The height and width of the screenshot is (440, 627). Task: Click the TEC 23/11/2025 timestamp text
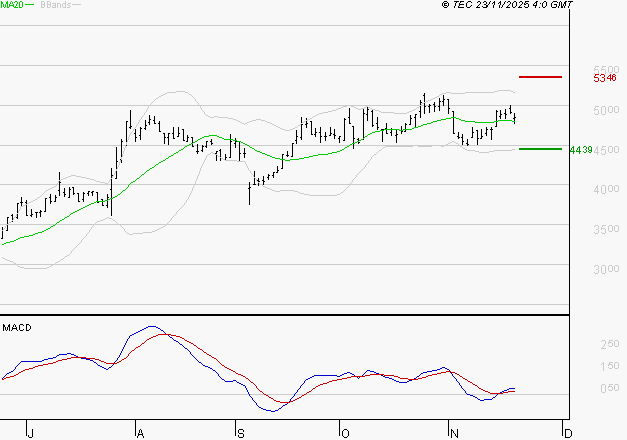507,4
